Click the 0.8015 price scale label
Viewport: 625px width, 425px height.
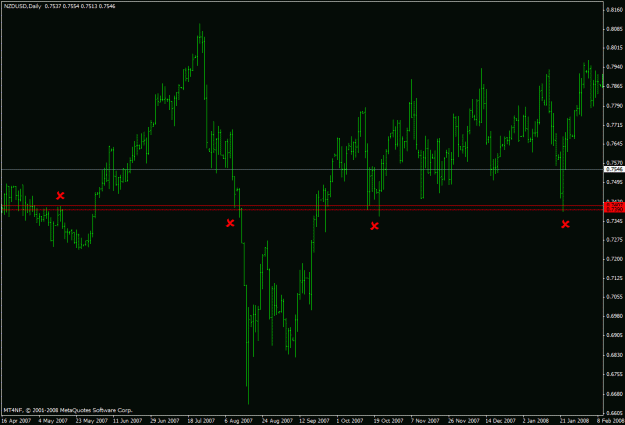614,48
